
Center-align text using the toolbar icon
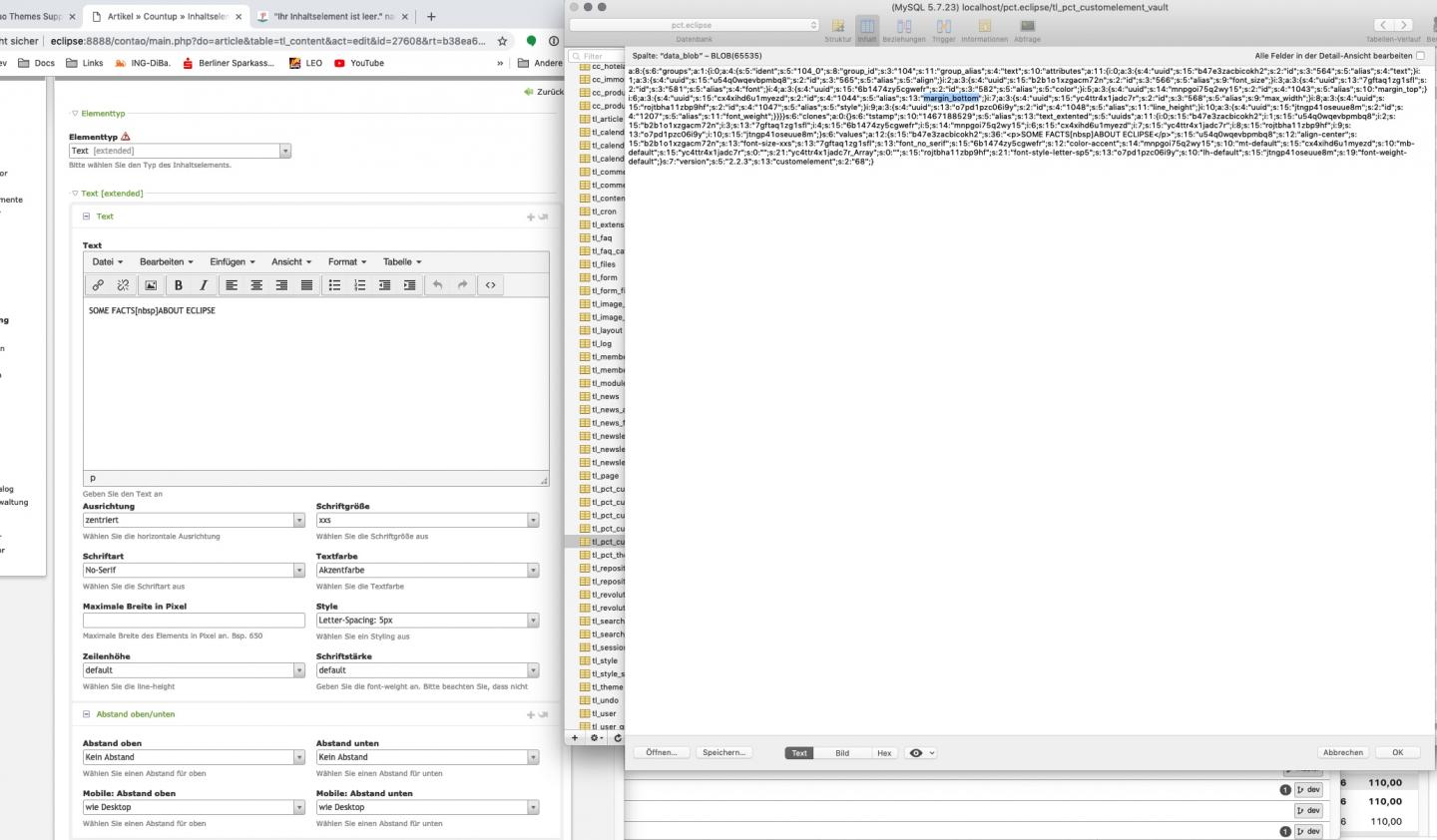[256, 285]
